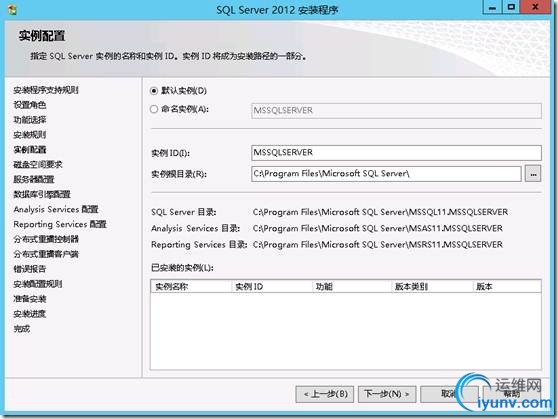Click the 实例根目录 path field

click(386, 174)
